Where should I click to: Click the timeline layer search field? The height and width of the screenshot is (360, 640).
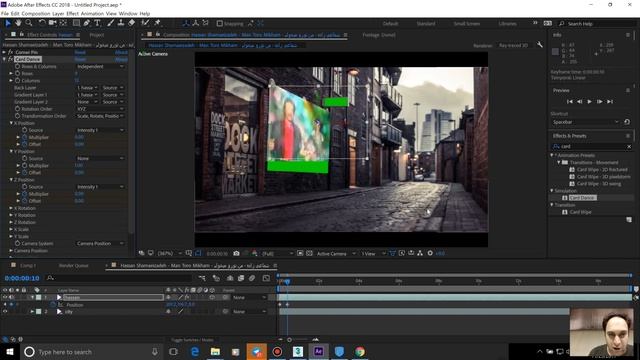(118, 278)
